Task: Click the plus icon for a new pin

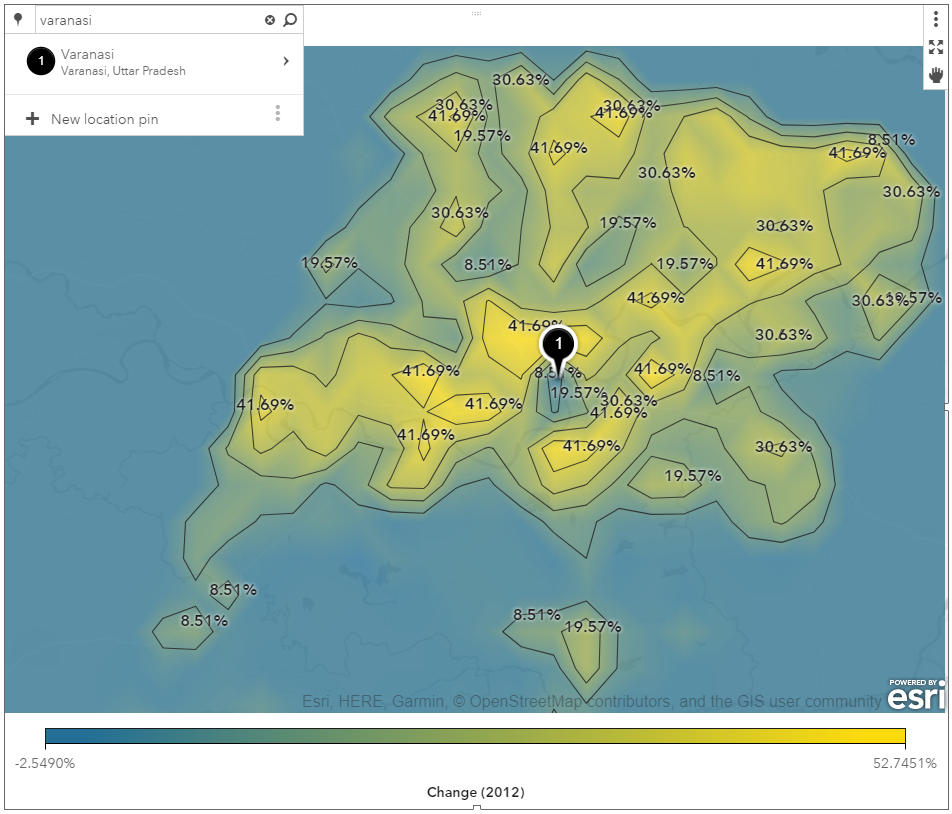Action: [32, 119]
